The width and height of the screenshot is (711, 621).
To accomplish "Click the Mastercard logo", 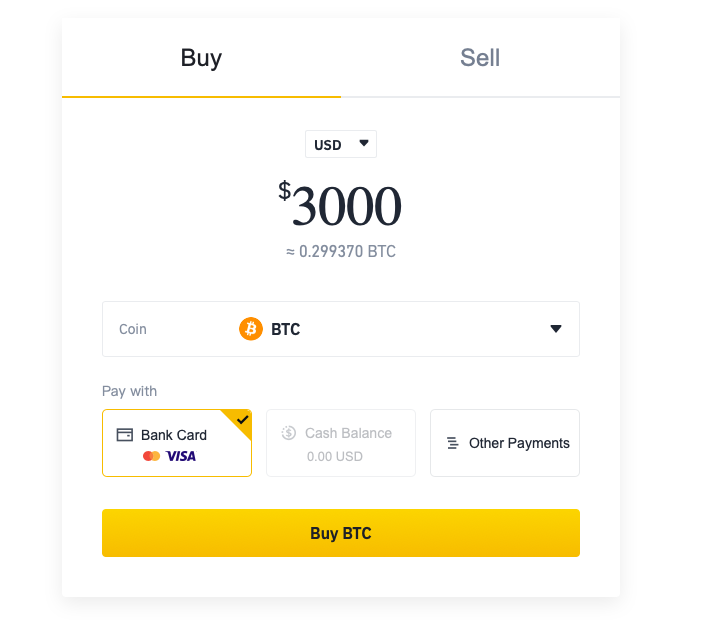I will [151, 456].
